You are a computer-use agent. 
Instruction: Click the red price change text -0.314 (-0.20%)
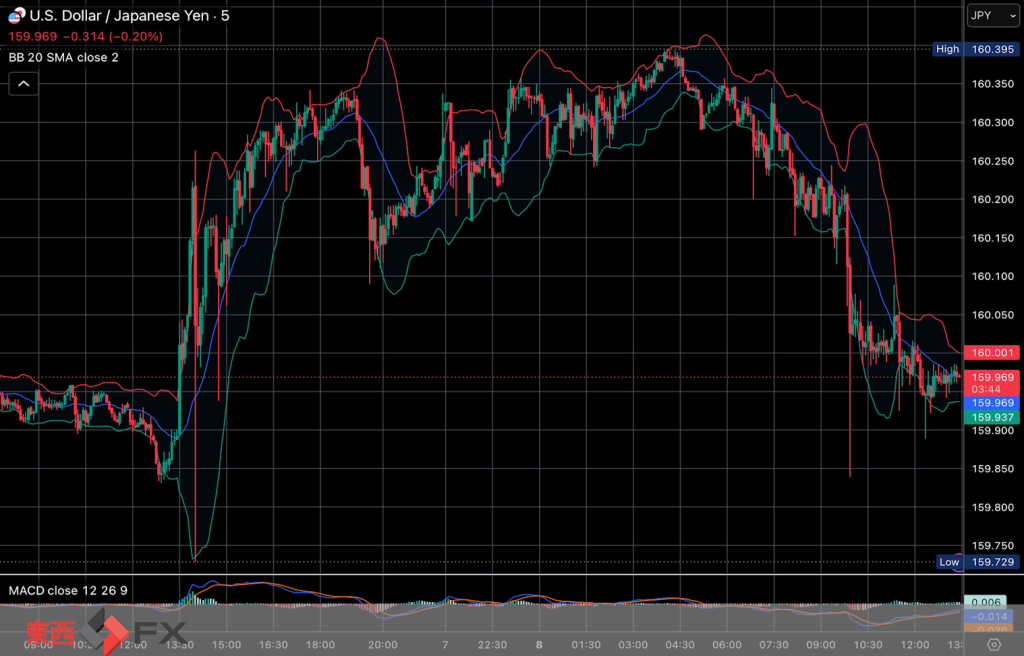tap(113, 37)
